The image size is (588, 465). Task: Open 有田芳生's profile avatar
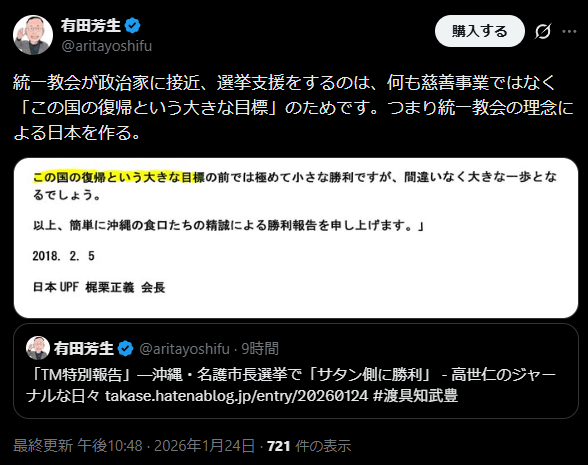(33, 35)
